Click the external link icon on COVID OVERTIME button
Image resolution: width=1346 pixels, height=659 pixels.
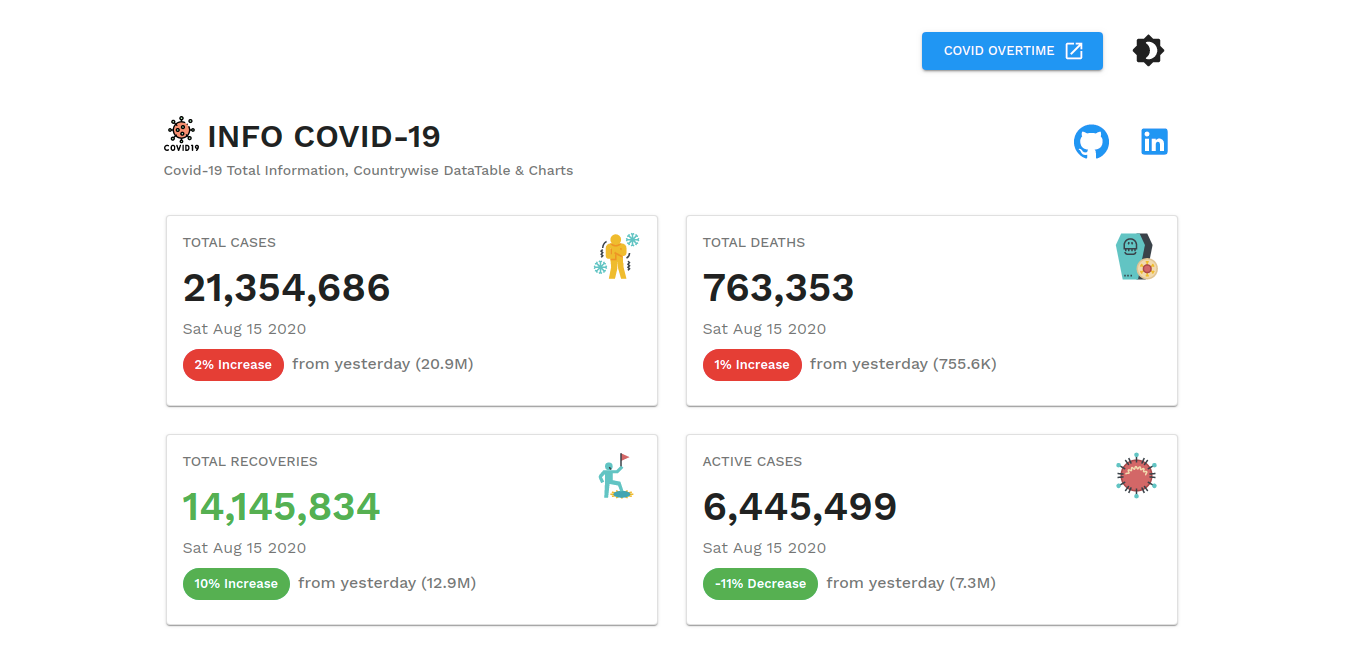click(1075, 50)
